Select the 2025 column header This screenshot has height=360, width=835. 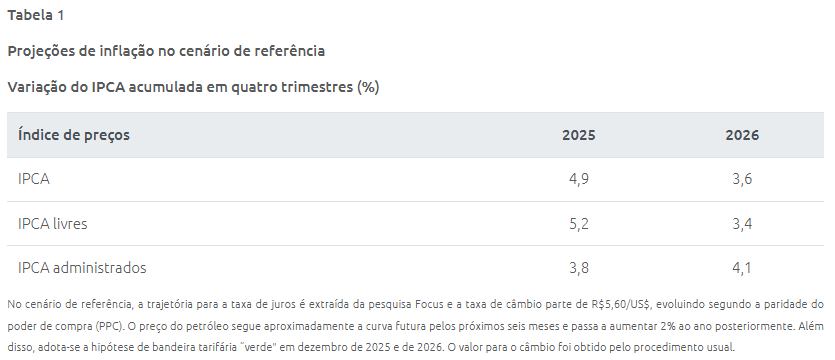click(578, 135)
